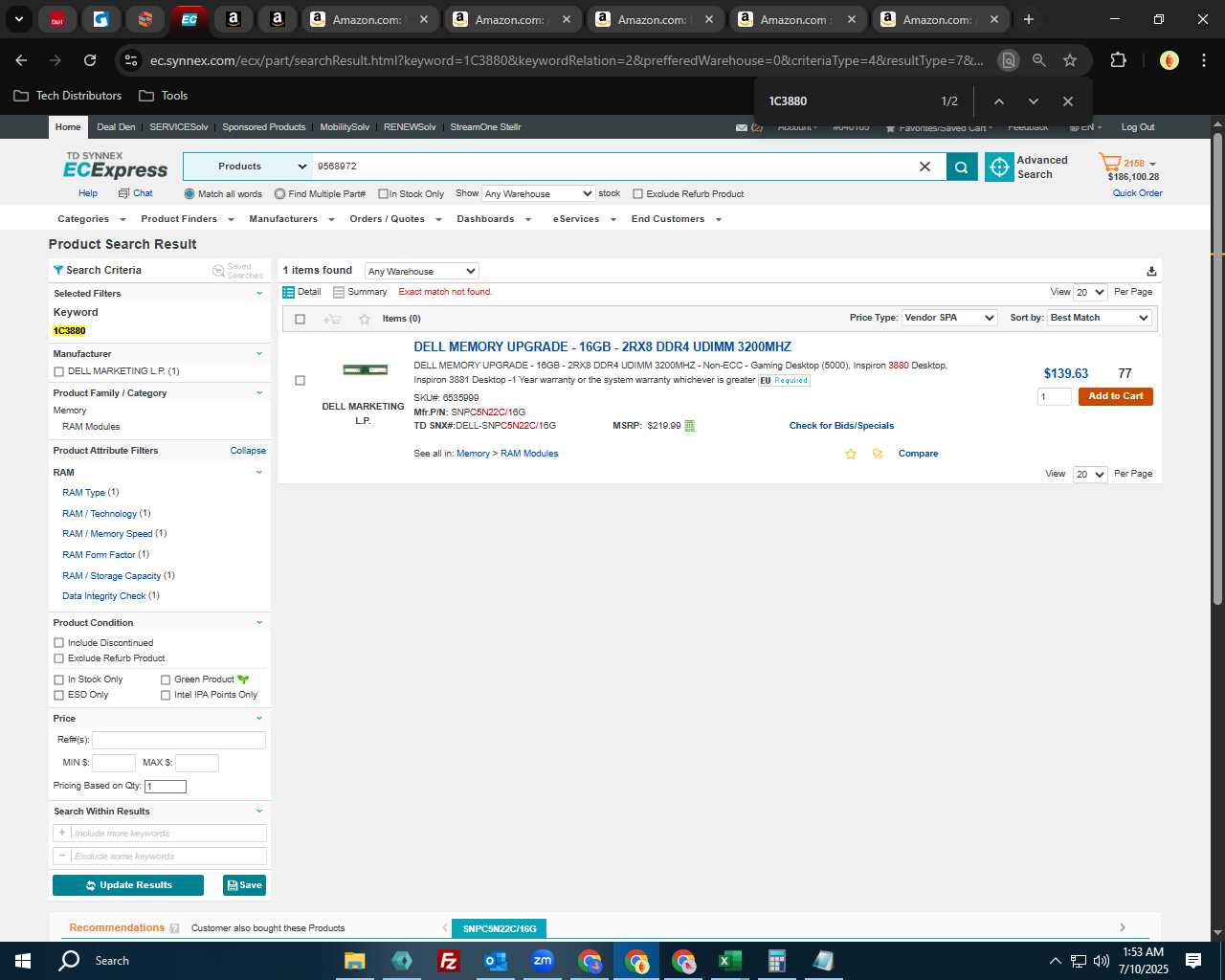Tick top In Stock Only checkbox
1225x980 pixels.
coord(383,194)
